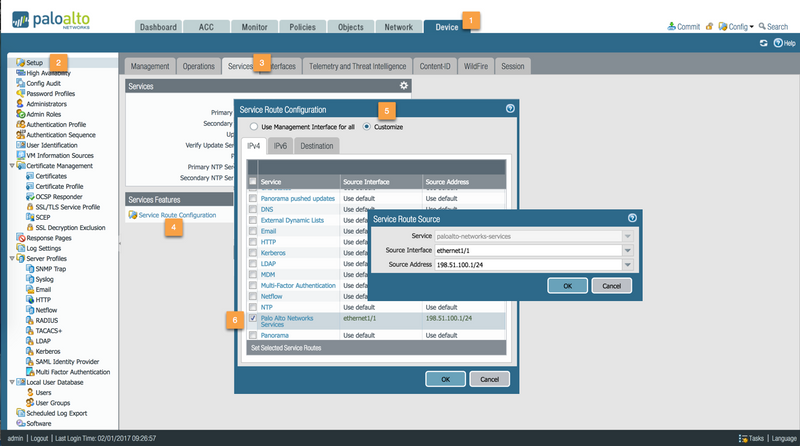800x446 pixels.
Task: Click Cancel in Service Route Source dialog
Action: click(x=611, y=286)
